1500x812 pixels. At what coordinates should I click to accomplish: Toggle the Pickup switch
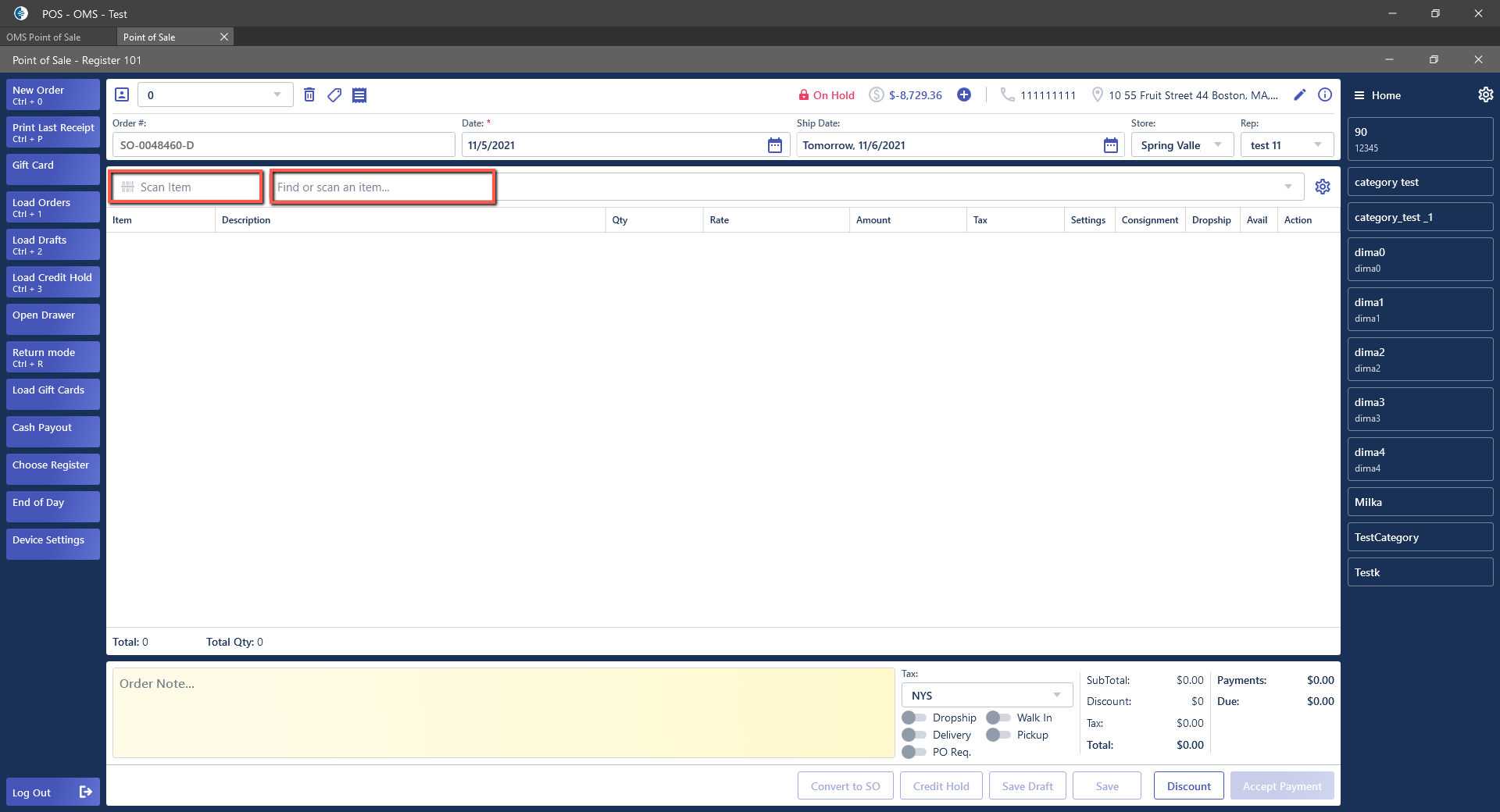pos(998,735)
